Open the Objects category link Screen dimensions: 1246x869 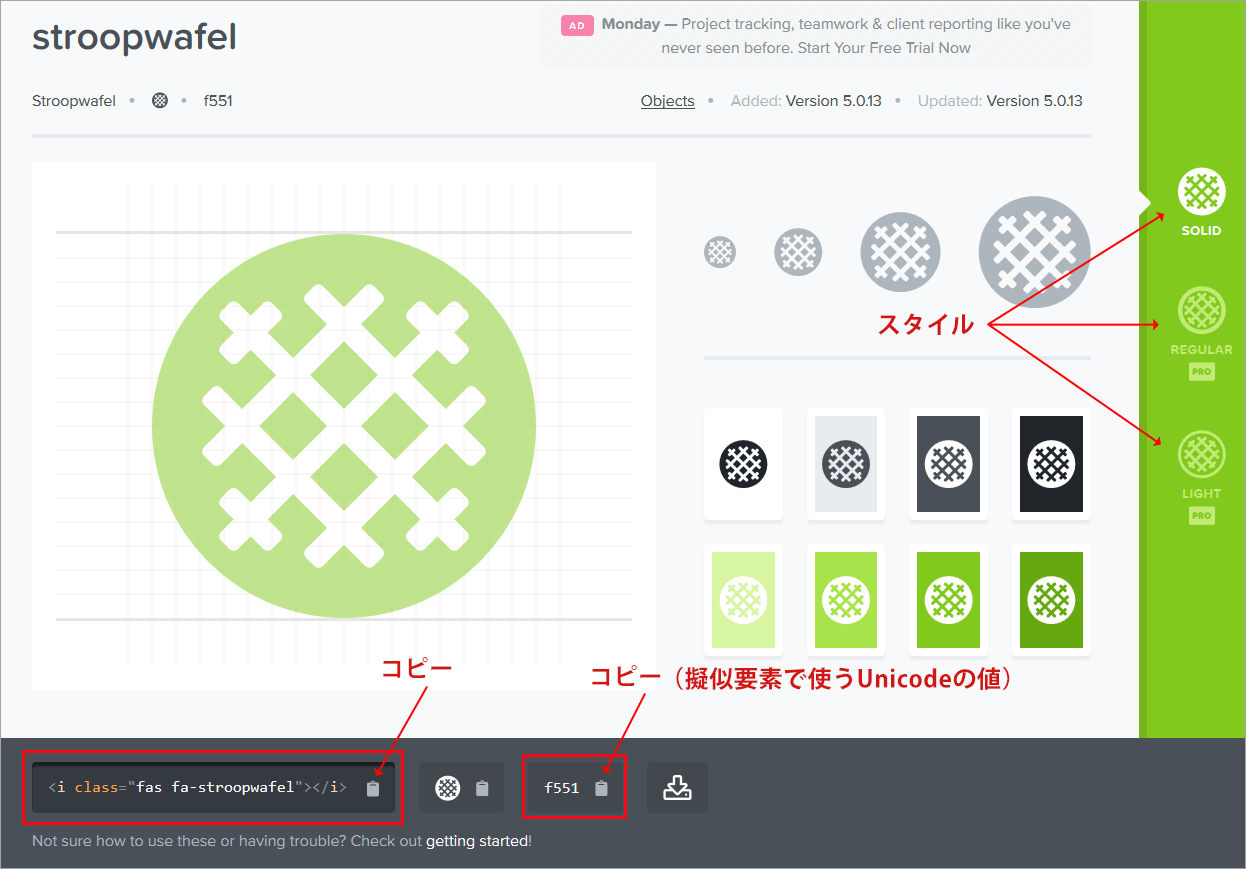click(x=667, y=100)
